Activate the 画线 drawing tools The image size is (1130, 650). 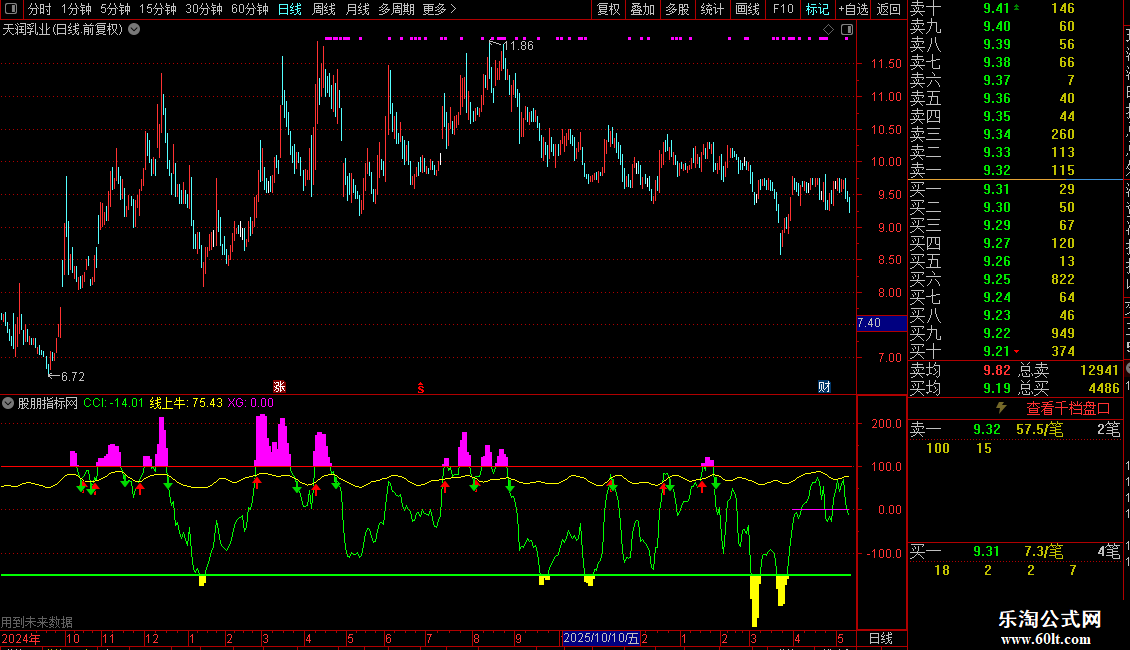tap(747, 9)
